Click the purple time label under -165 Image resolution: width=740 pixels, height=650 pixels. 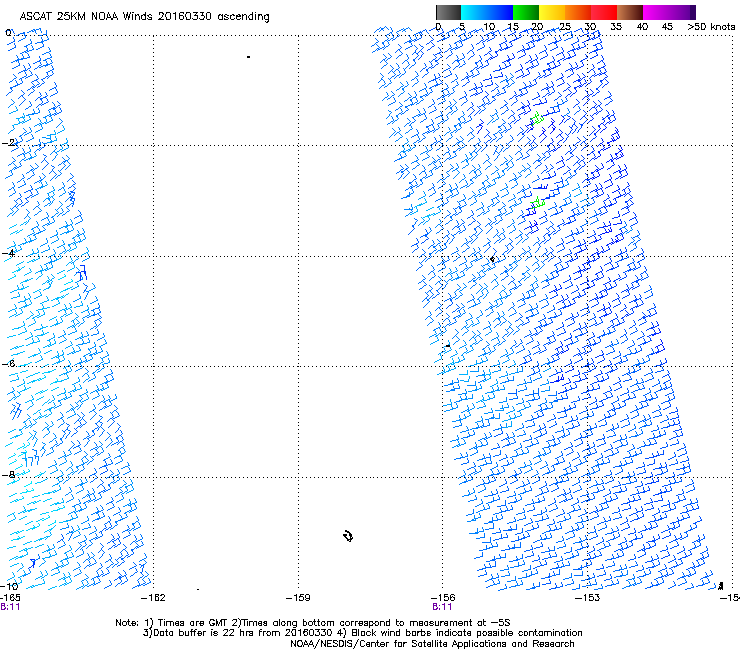pos(10,607)
